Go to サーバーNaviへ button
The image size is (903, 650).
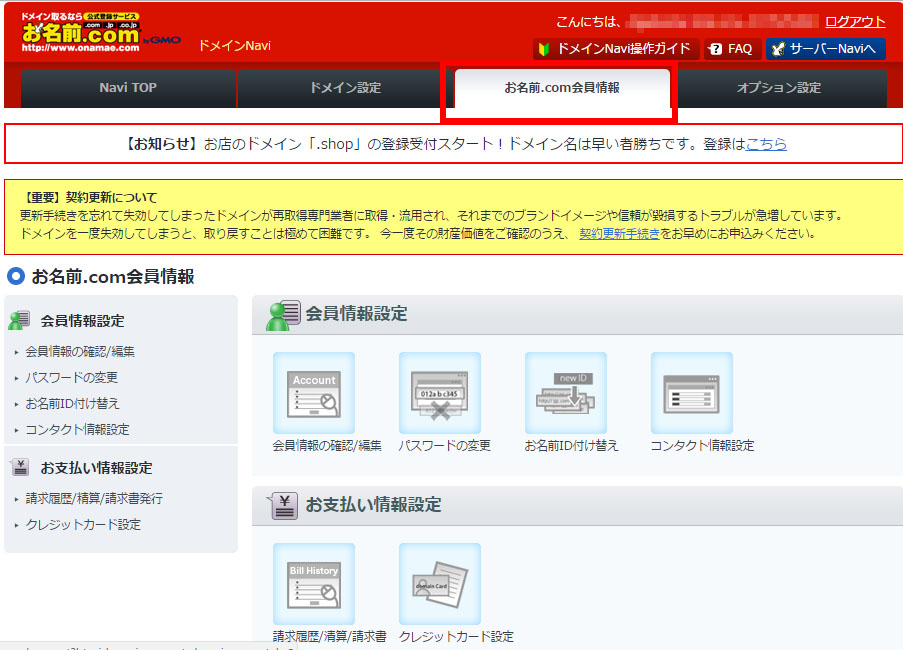pos(824,48)
